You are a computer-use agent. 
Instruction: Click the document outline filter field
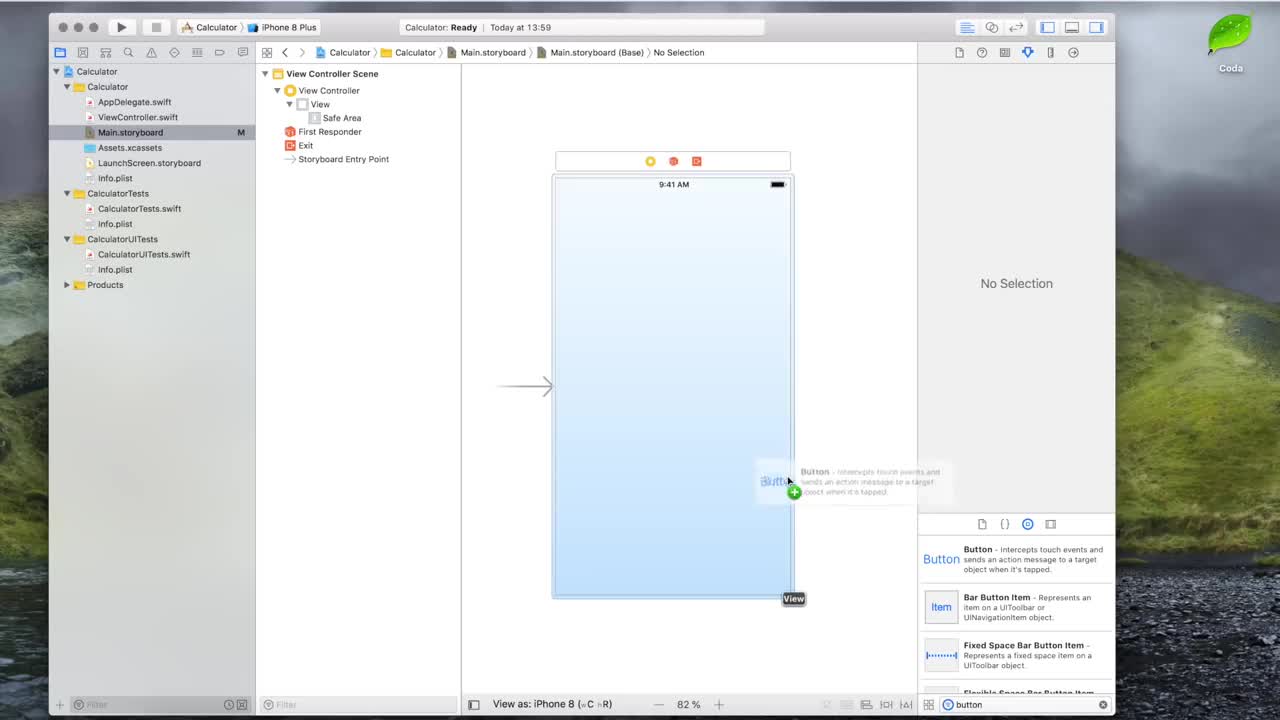(357, 705)
